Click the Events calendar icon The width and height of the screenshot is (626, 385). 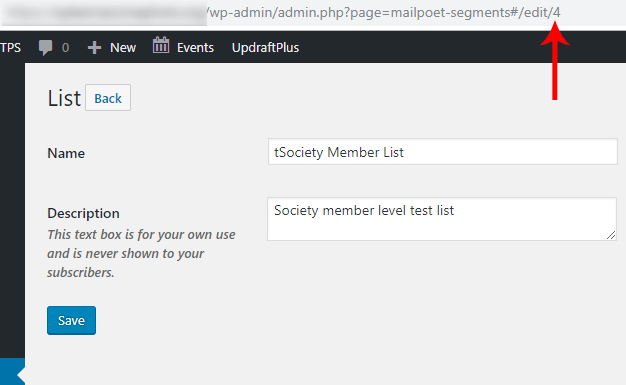(x=161, y=45)
